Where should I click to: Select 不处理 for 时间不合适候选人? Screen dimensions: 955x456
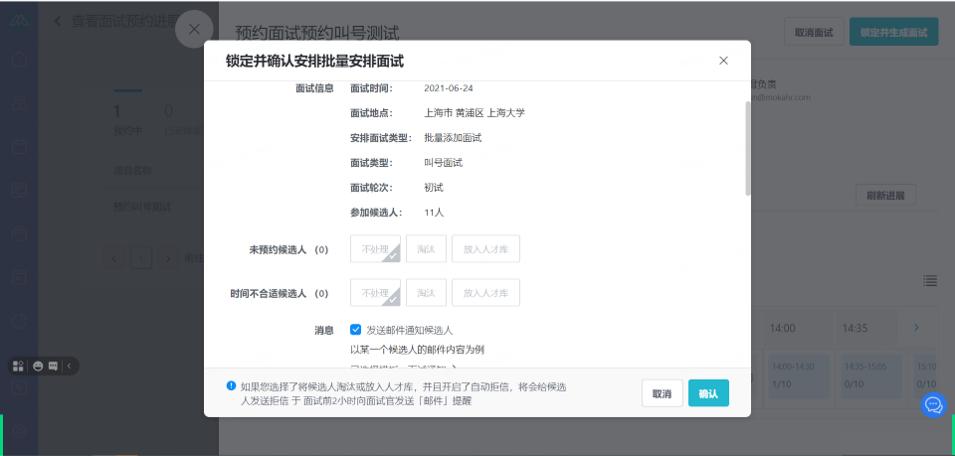click(x=375, y=293)
